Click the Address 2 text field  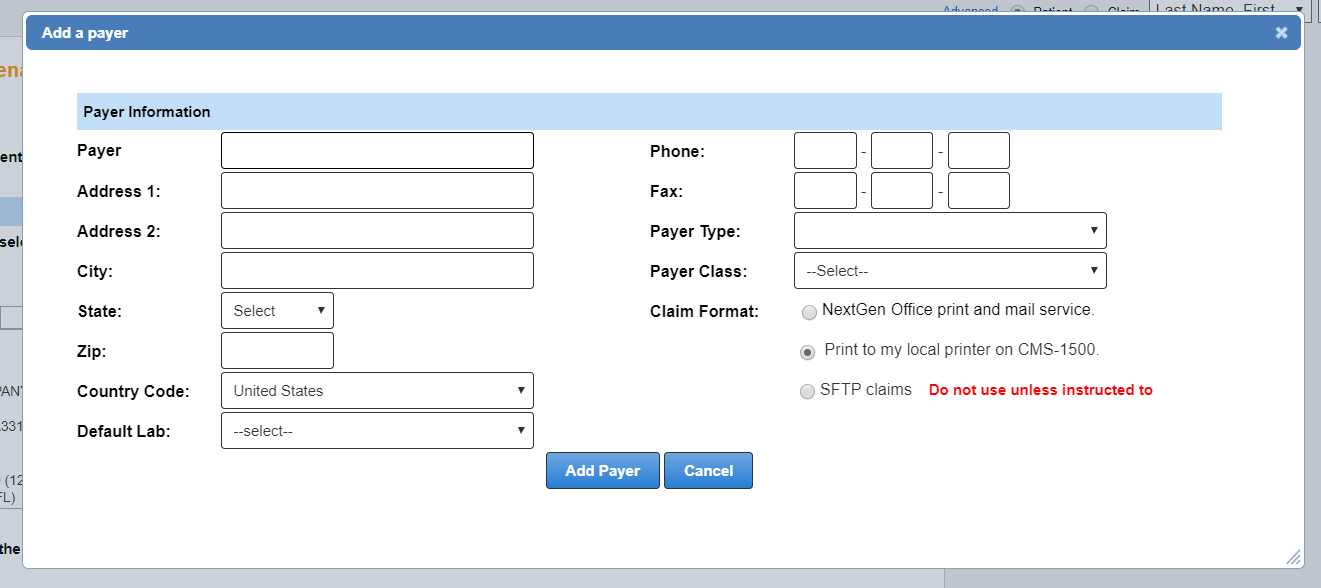(377, 231)
